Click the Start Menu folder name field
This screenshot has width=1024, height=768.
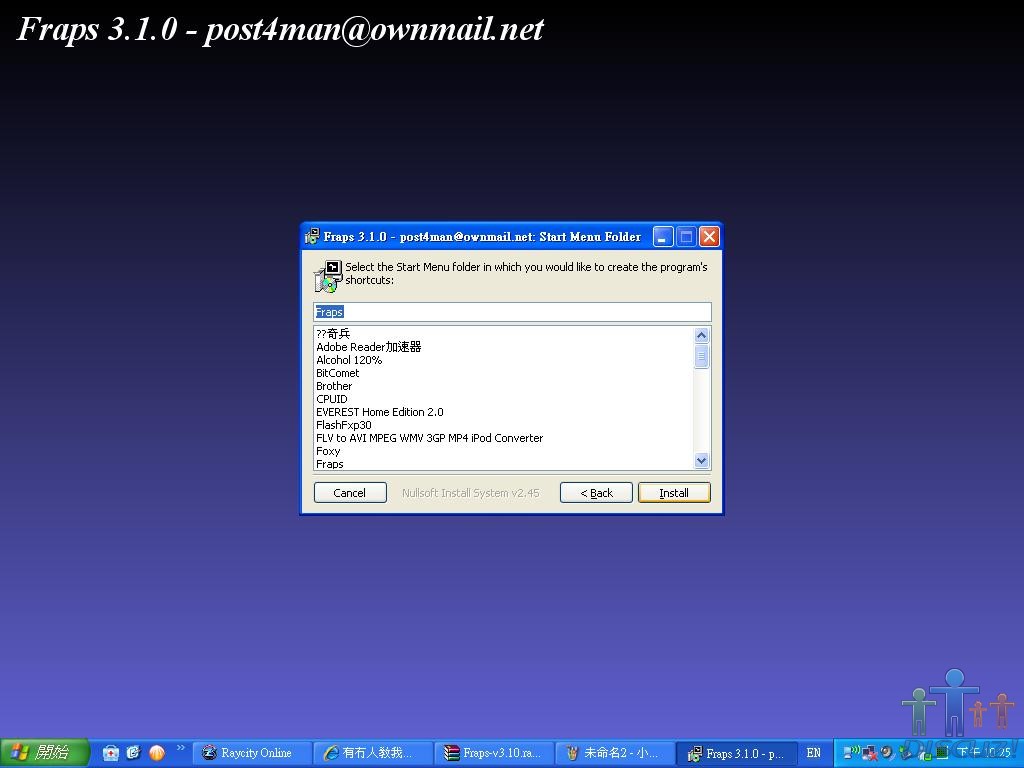click(512, 312)
